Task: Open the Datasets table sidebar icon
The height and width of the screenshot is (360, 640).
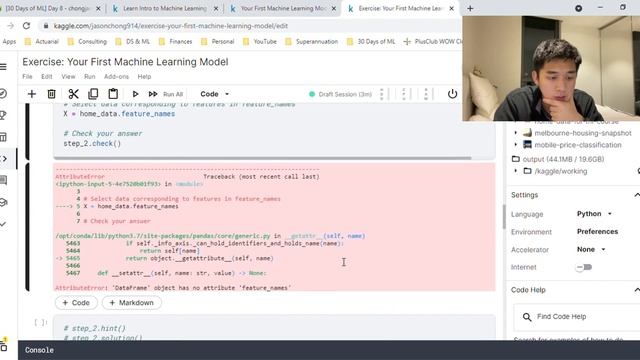Action: (3, 137)
